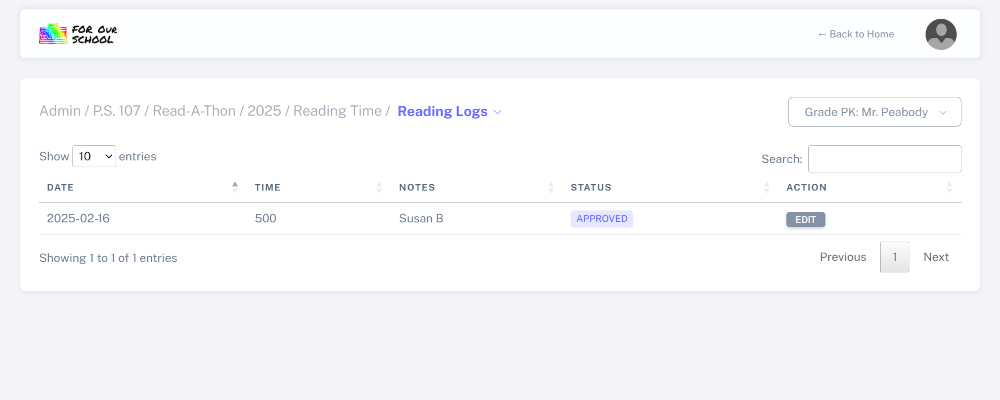Image resolution: width=1000 pixels, height=400 pixels.
Task: Click the For Our School logo
Action: [x=78, y=34]
